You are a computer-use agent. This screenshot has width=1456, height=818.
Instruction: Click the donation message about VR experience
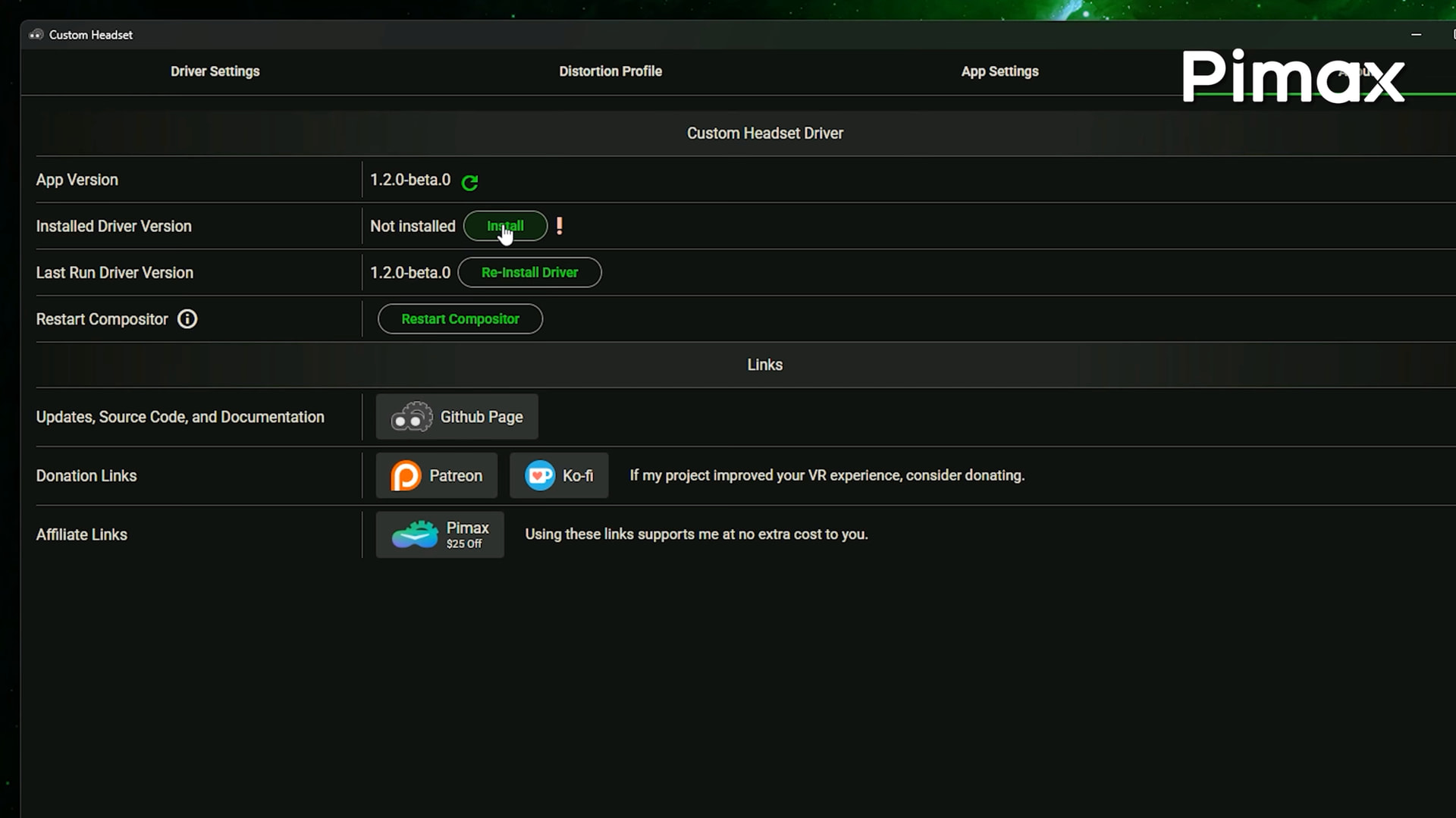[827, 475]
